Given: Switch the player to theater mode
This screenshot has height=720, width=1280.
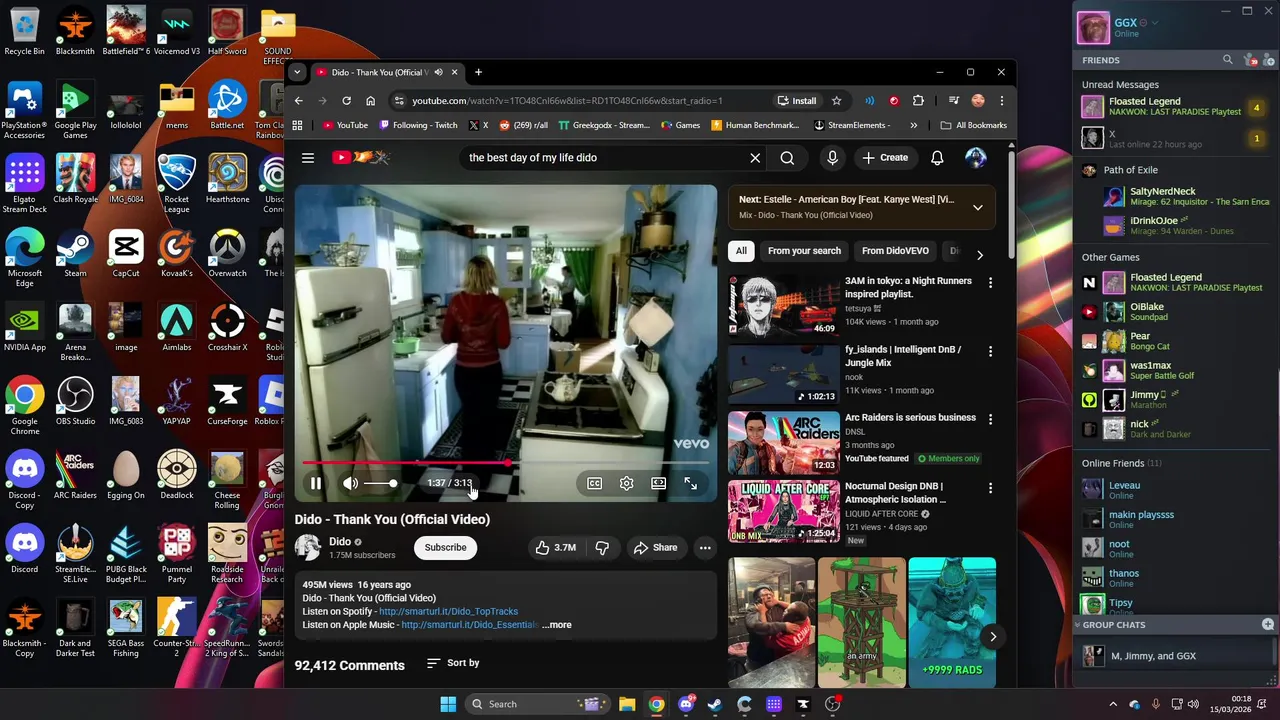Looking at the screenshot, I should click(658, 484).
